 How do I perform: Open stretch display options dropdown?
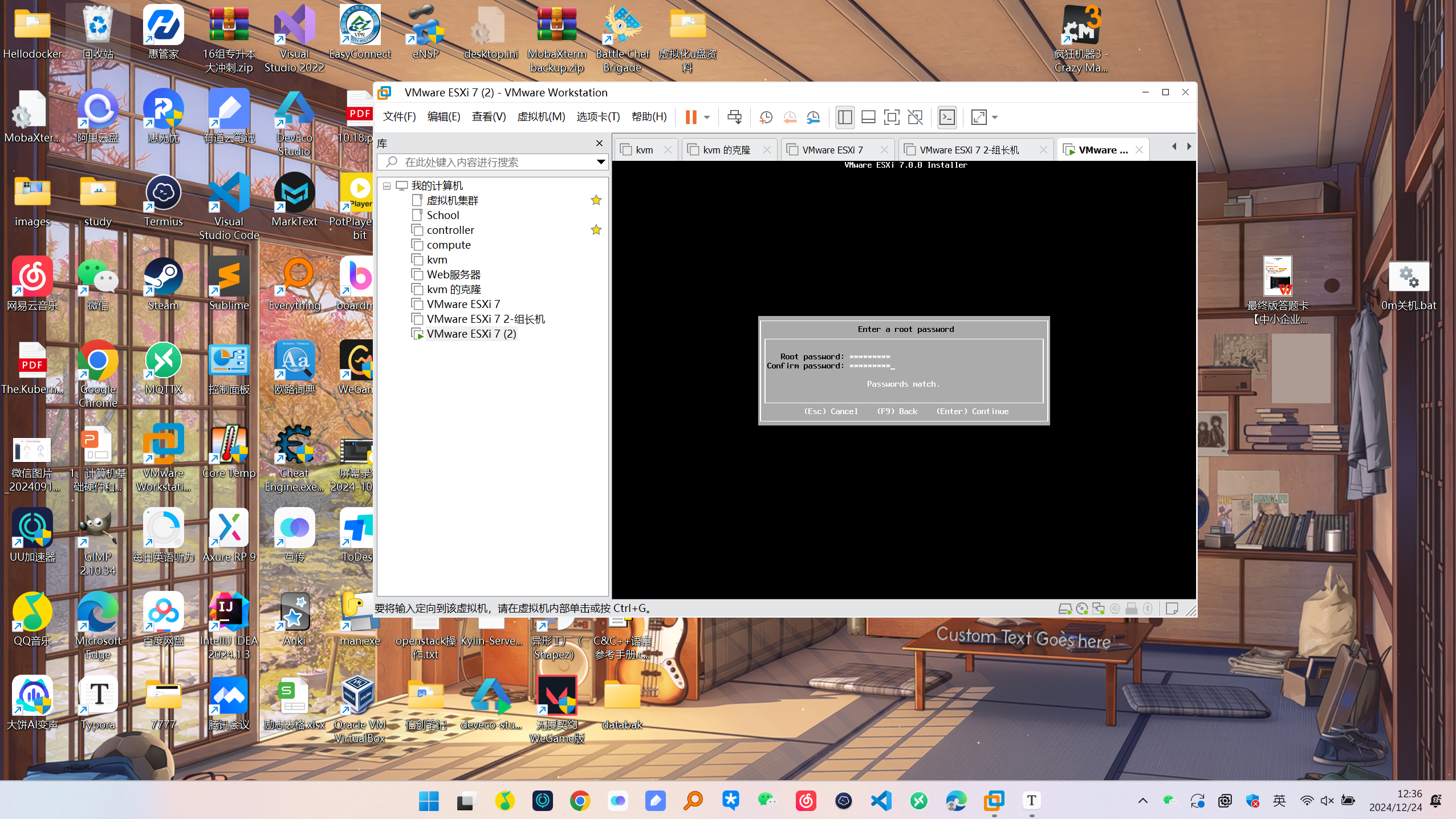point(995,117)
